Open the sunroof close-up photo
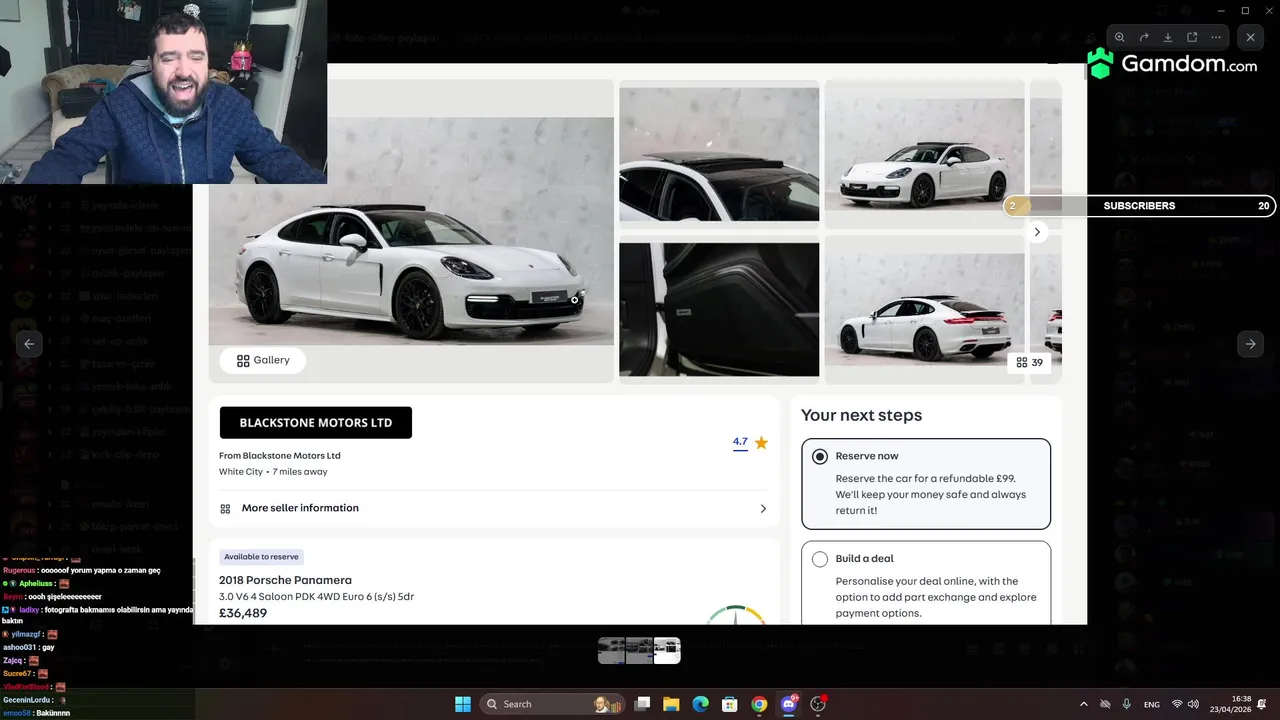Viewport: 1280px width, 720px height. coord(719,154)
